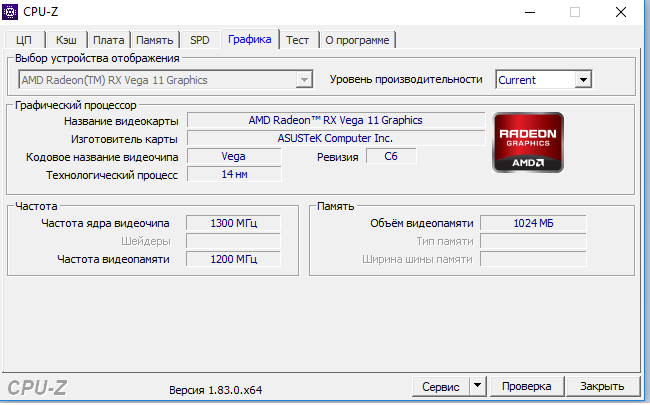Image resolution: width=650 pixels, height=405 pixels.
Task: Minimize the CPU-Z window
Action: [530, 12]
